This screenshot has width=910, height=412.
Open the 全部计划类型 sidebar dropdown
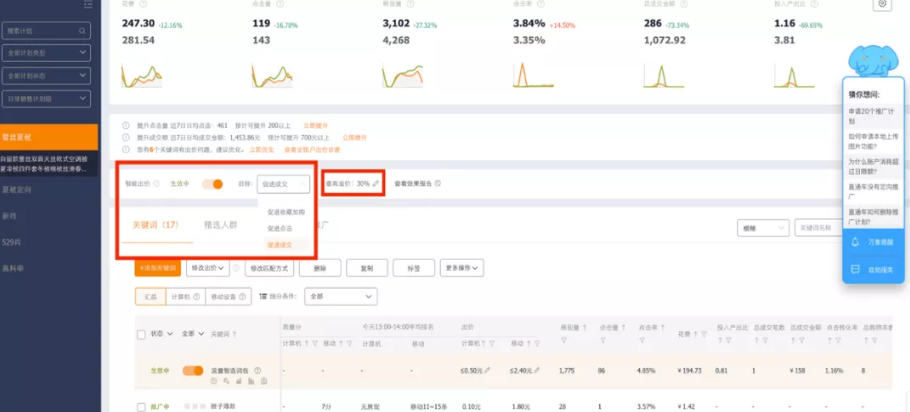point(45,53)
